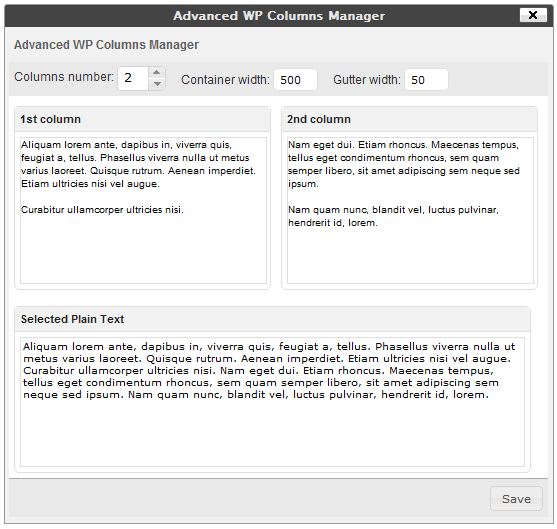Click the Gutter width field

(x=426, y=80)
